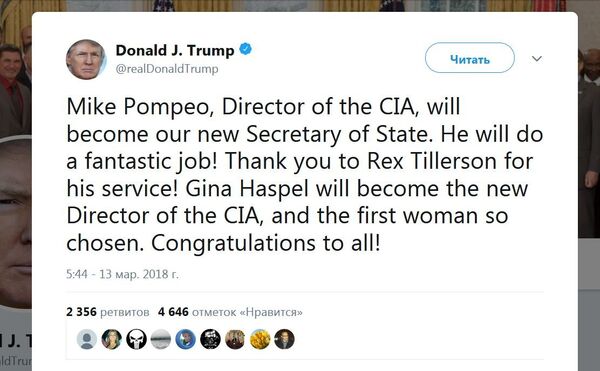This screenshot has width=600, height=371.
Task: Open the black-and-white graphic liker avatar
Action: click(210, 339)
